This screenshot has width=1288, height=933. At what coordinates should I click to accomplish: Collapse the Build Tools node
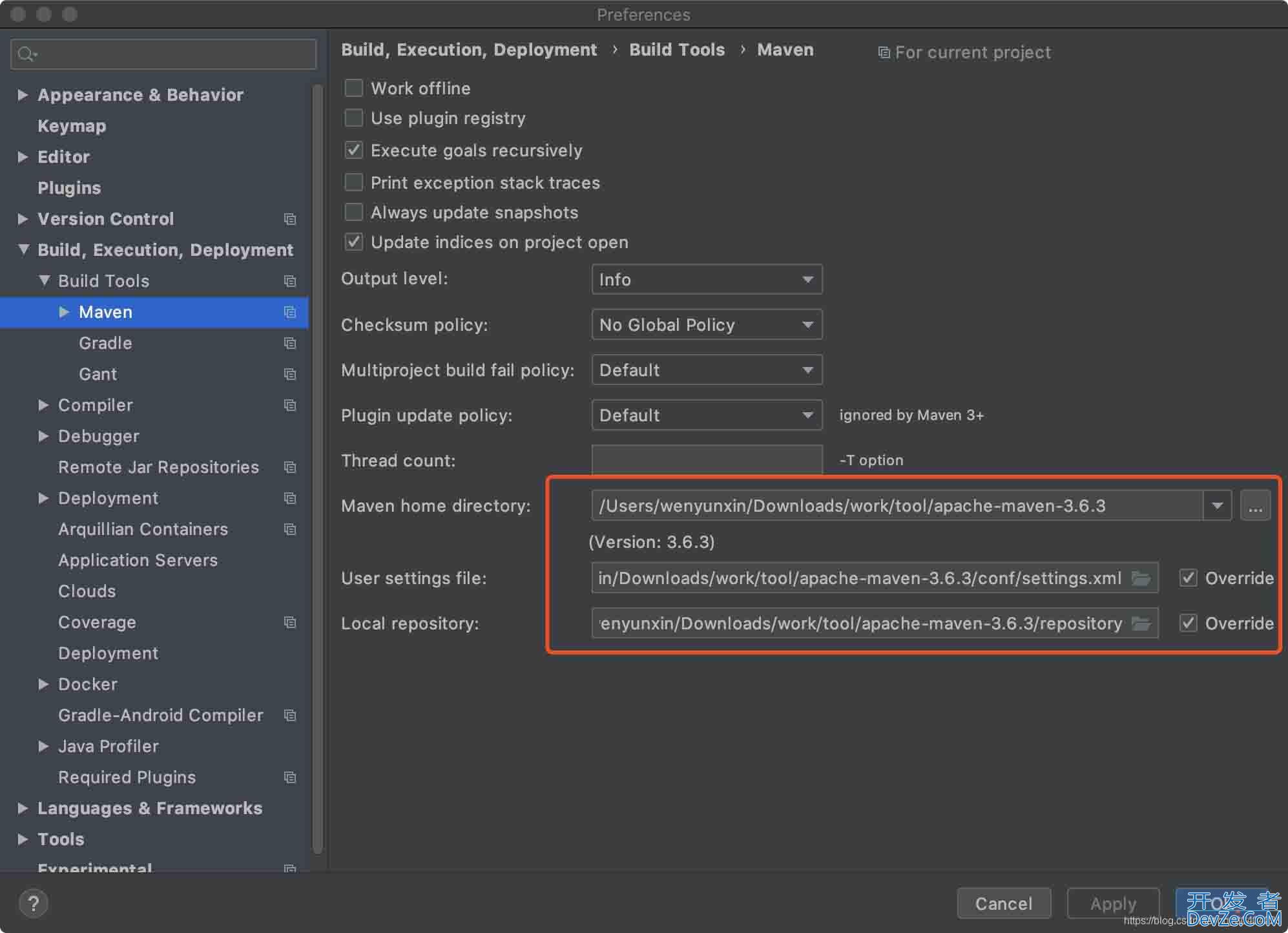[44, 280]
